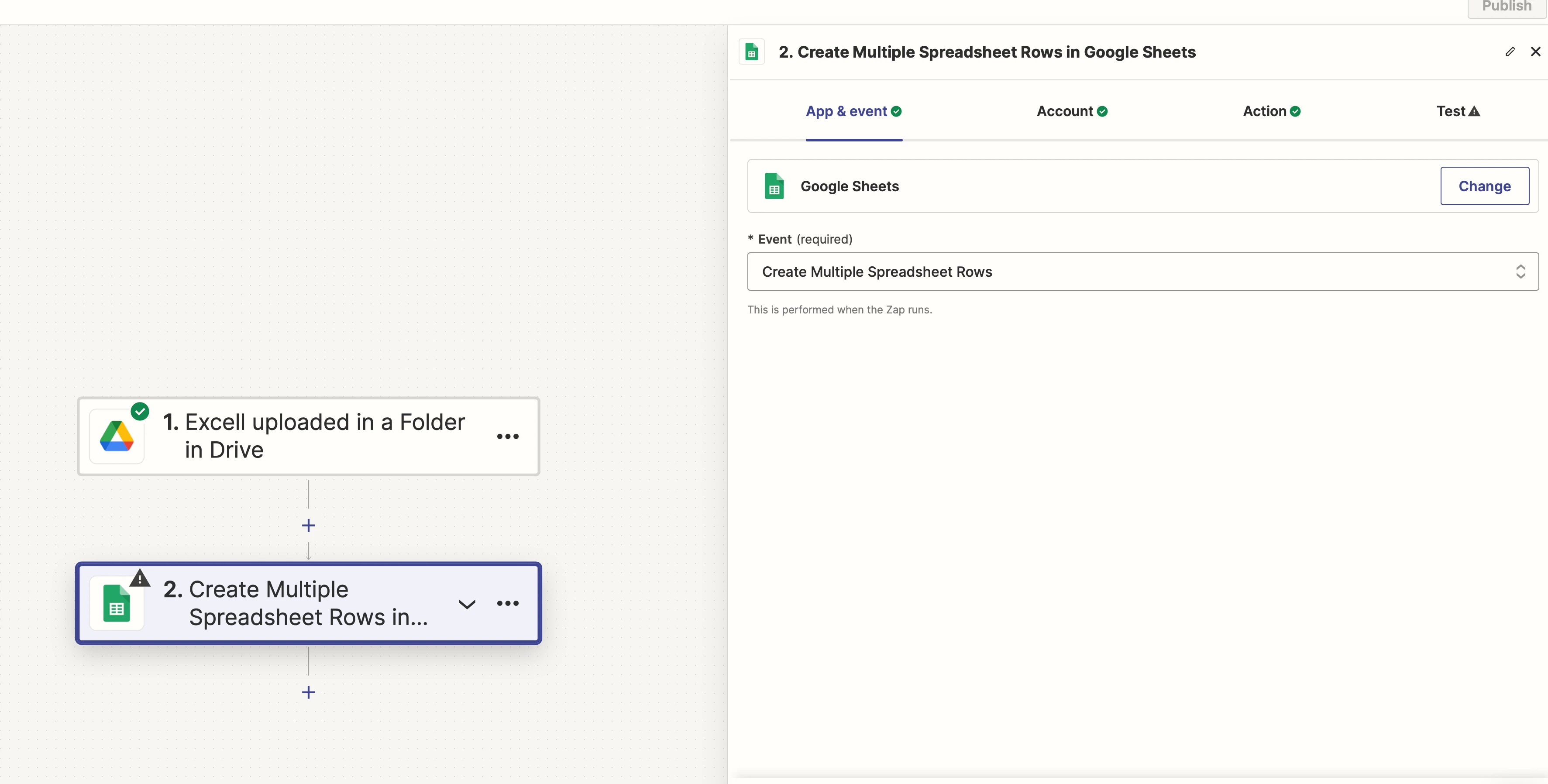Click the Change app button
Viewport: 1548px width, 784px height.
pyautogui.click(x=1484, y=186)
